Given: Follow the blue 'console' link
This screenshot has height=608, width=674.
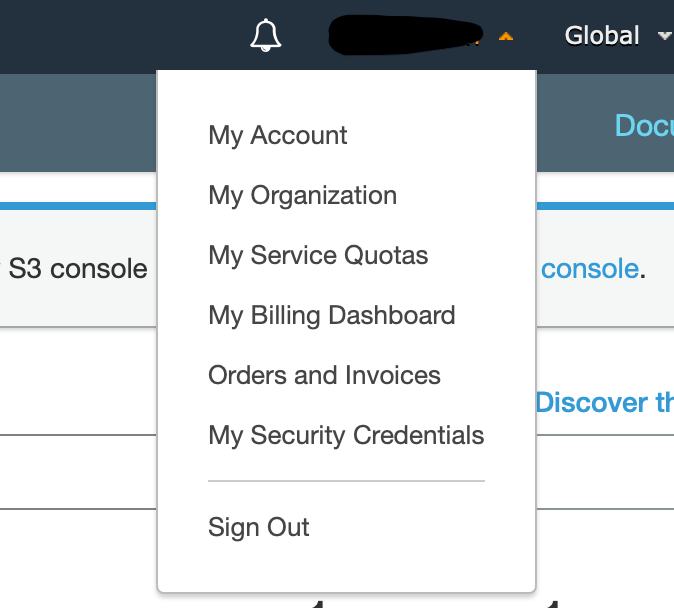Looking at the screenshot, I should 589,268.
